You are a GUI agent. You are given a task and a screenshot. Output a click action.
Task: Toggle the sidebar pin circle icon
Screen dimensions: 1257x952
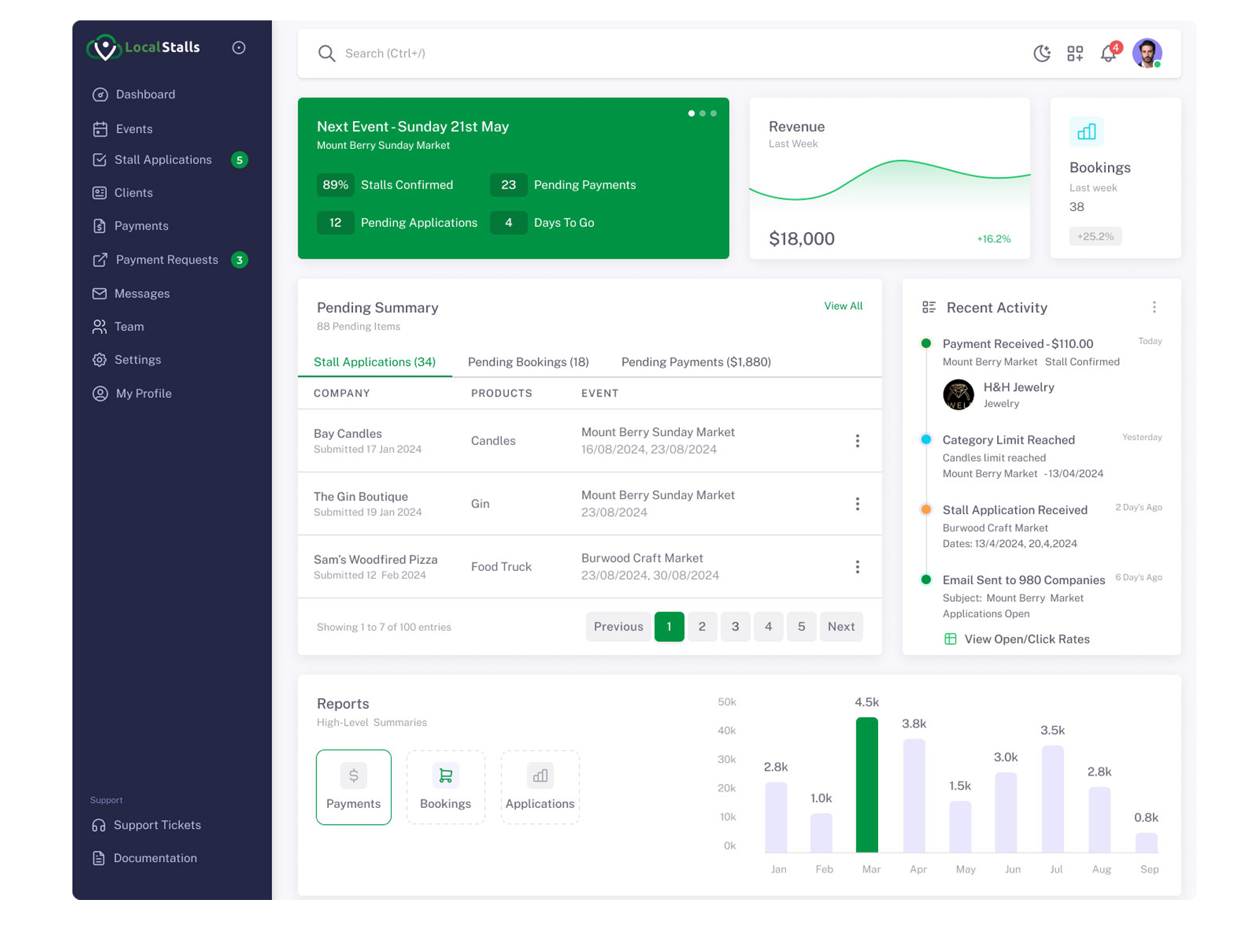tap(239, 48)
